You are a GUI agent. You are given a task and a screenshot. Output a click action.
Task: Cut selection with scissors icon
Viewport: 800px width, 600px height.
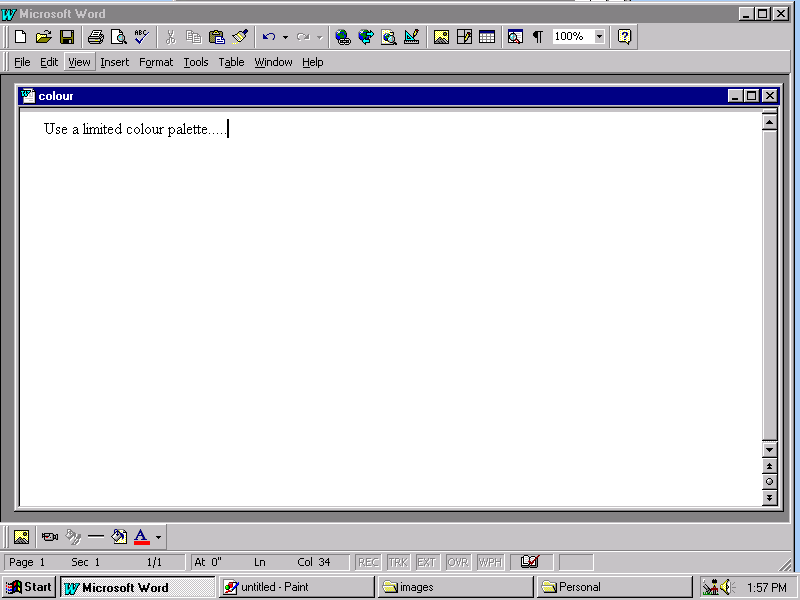[170, 37]
